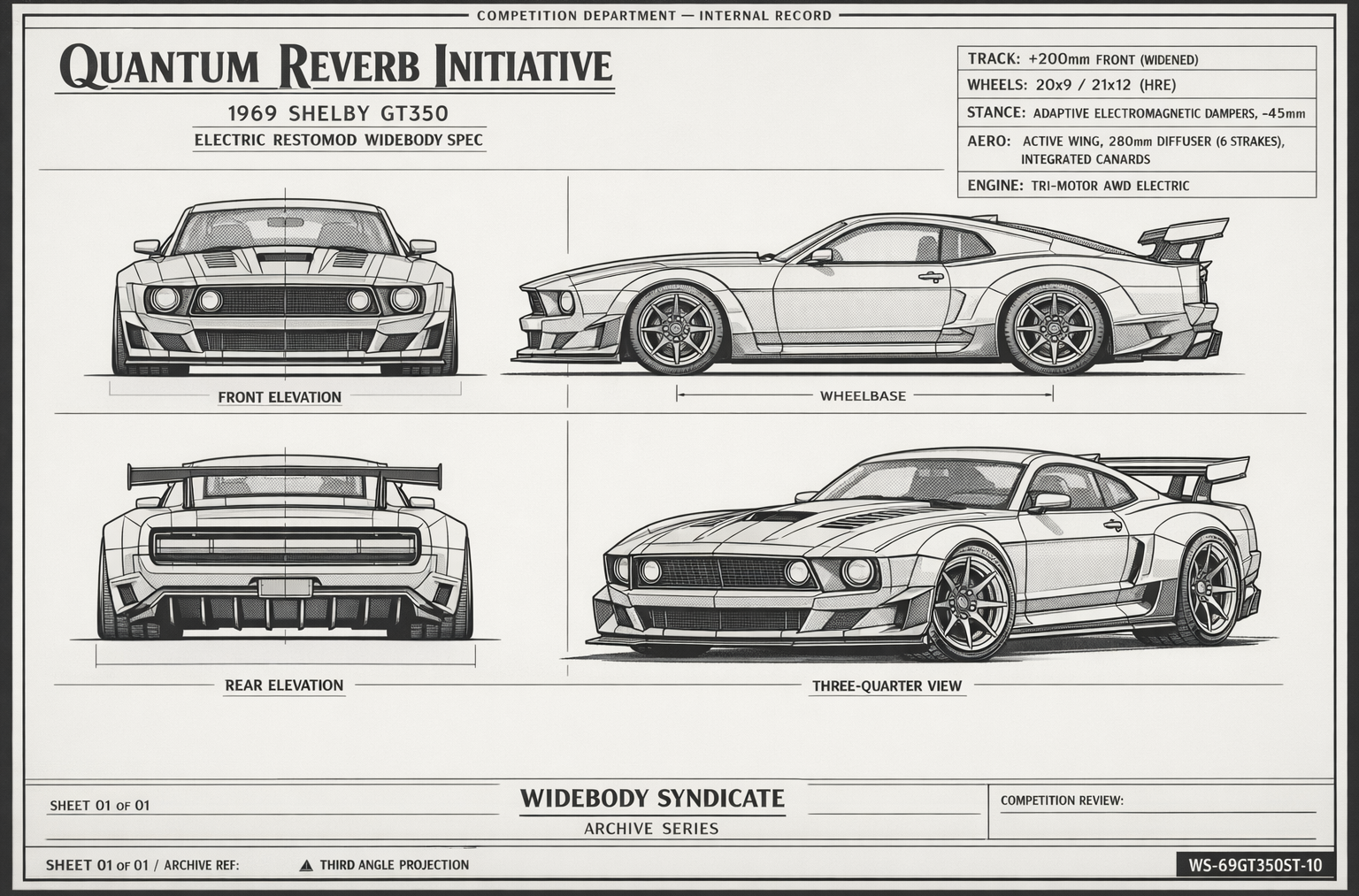Click the front elevation car drawing
This screenshot has width=1359, height=896.
coord(285,288)
